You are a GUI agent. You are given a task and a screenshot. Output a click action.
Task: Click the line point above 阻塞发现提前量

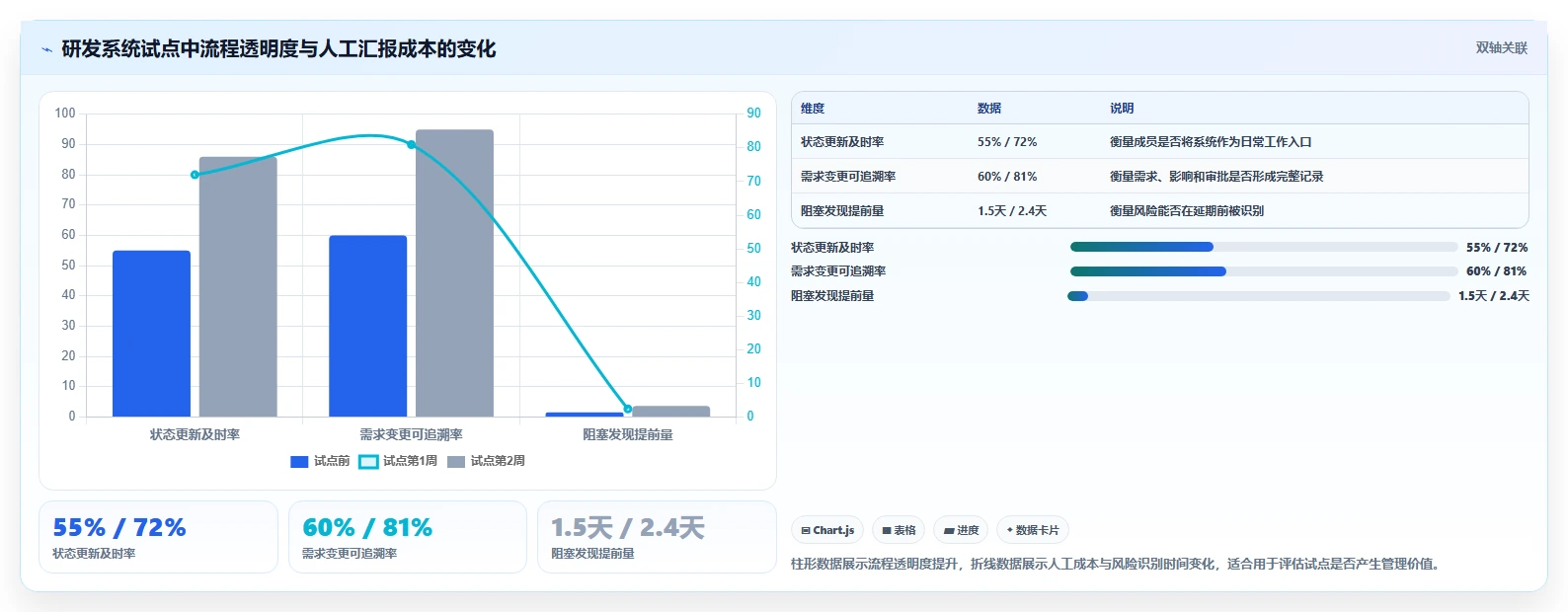point(628,409)
